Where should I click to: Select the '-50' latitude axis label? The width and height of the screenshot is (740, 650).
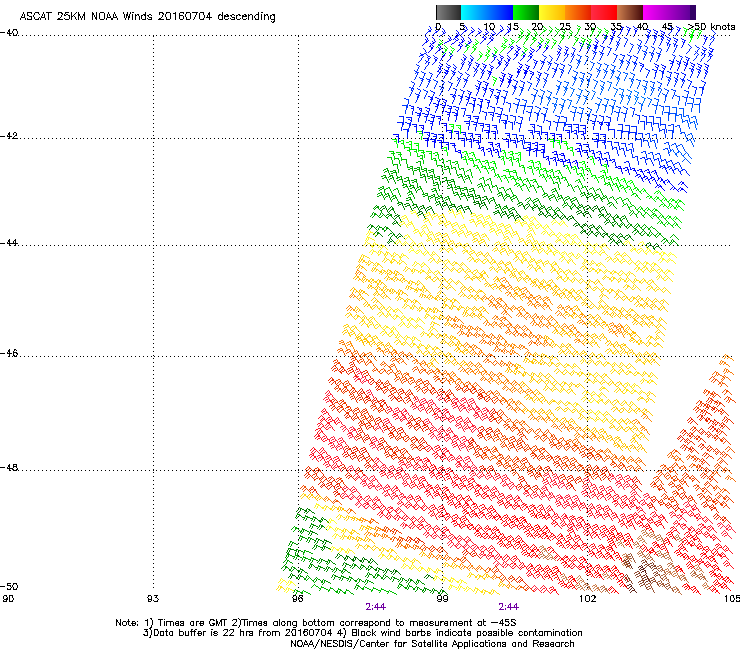pyautogui.click(x=9, y=586)
